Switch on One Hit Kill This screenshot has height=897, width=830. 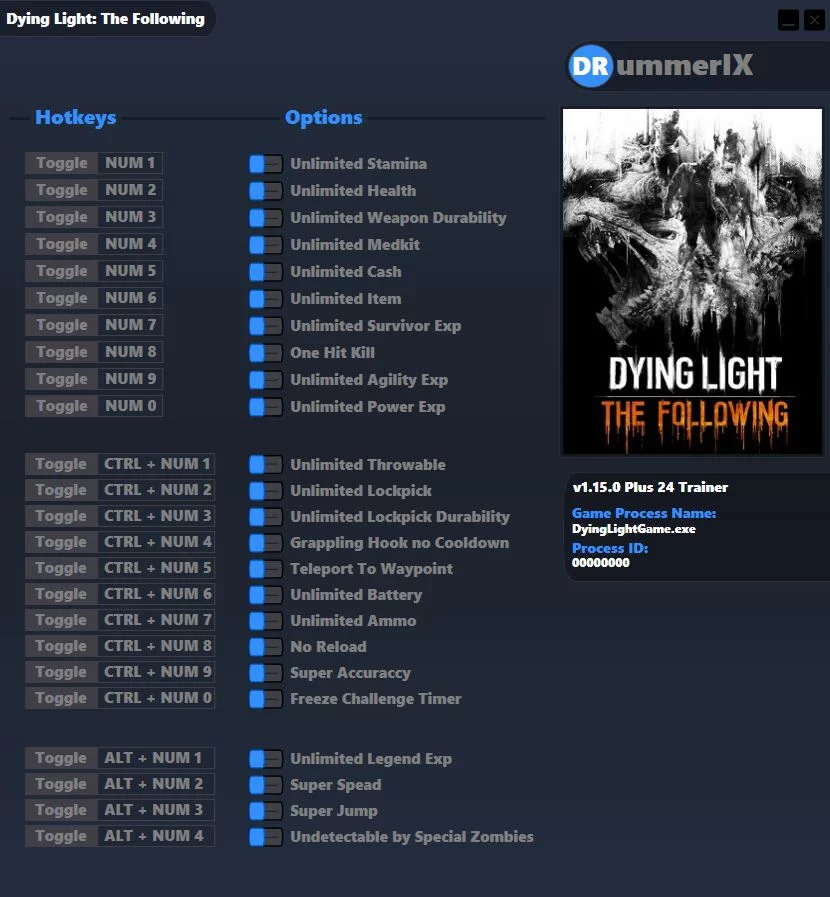click(x=265, y=353)
